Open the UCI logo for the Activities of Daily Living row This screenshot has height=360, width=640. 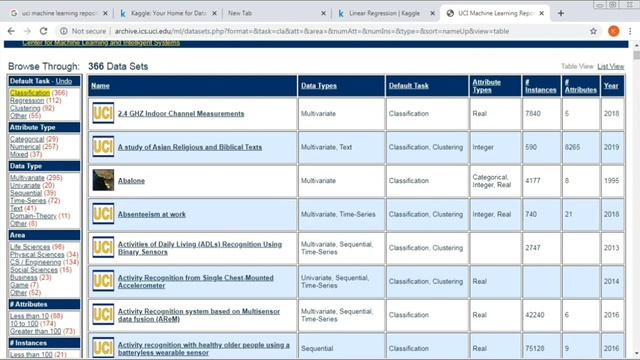(103, 247)
